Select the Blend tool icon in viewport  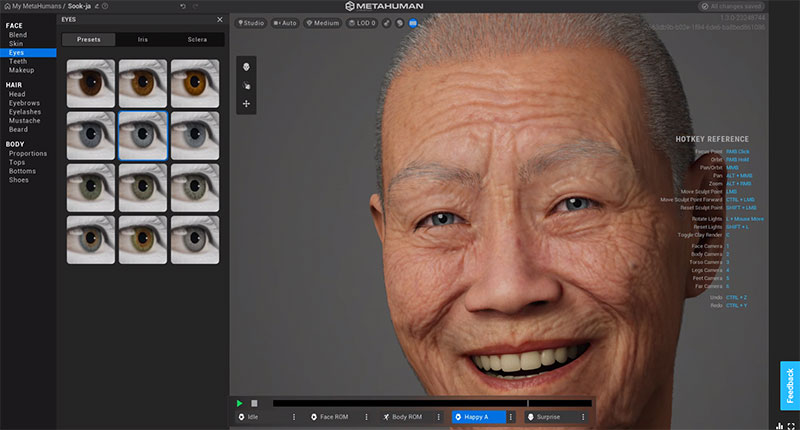(246, 67)
